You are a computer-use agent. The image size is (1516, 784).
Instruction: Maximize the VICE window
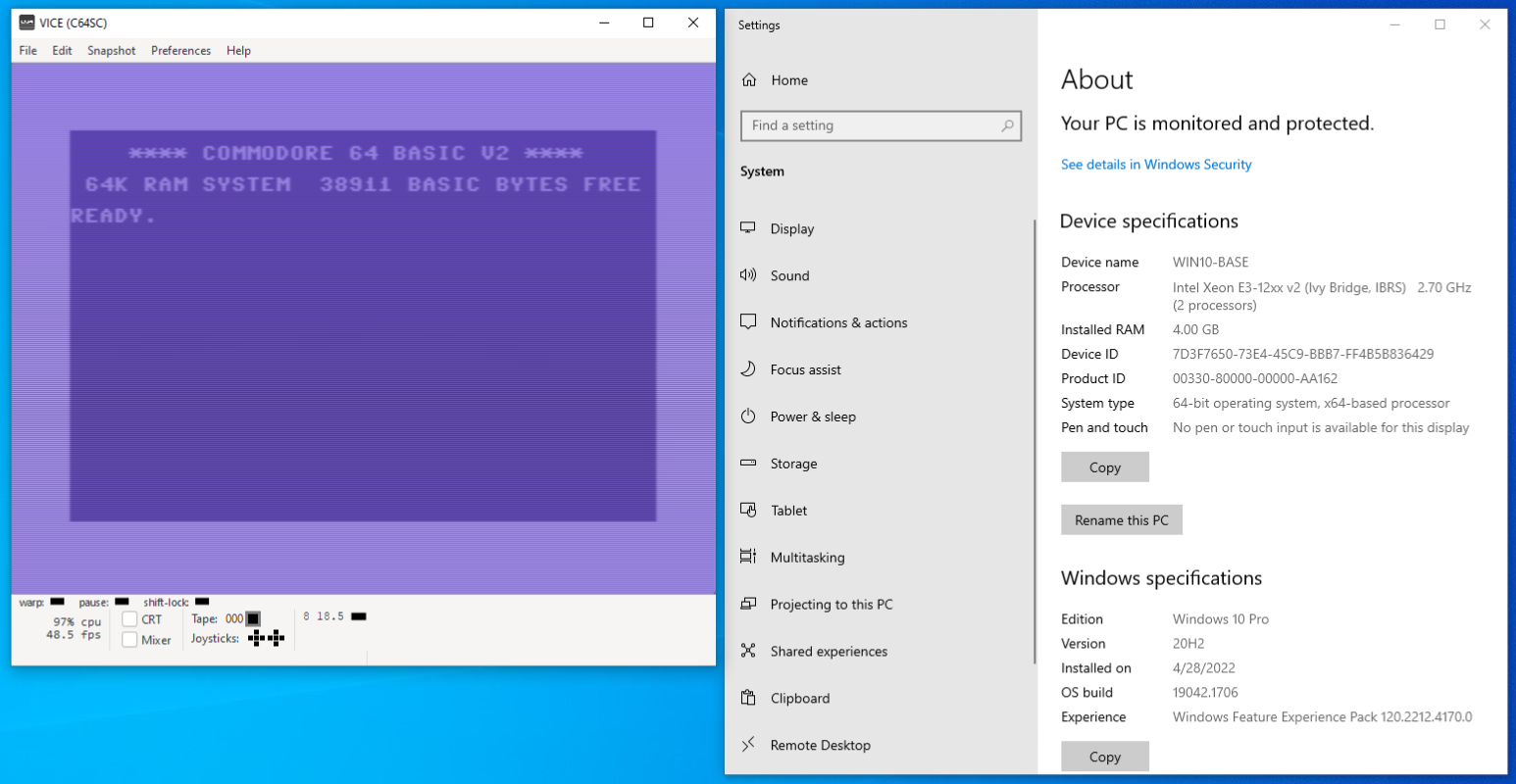pos(648,23)
